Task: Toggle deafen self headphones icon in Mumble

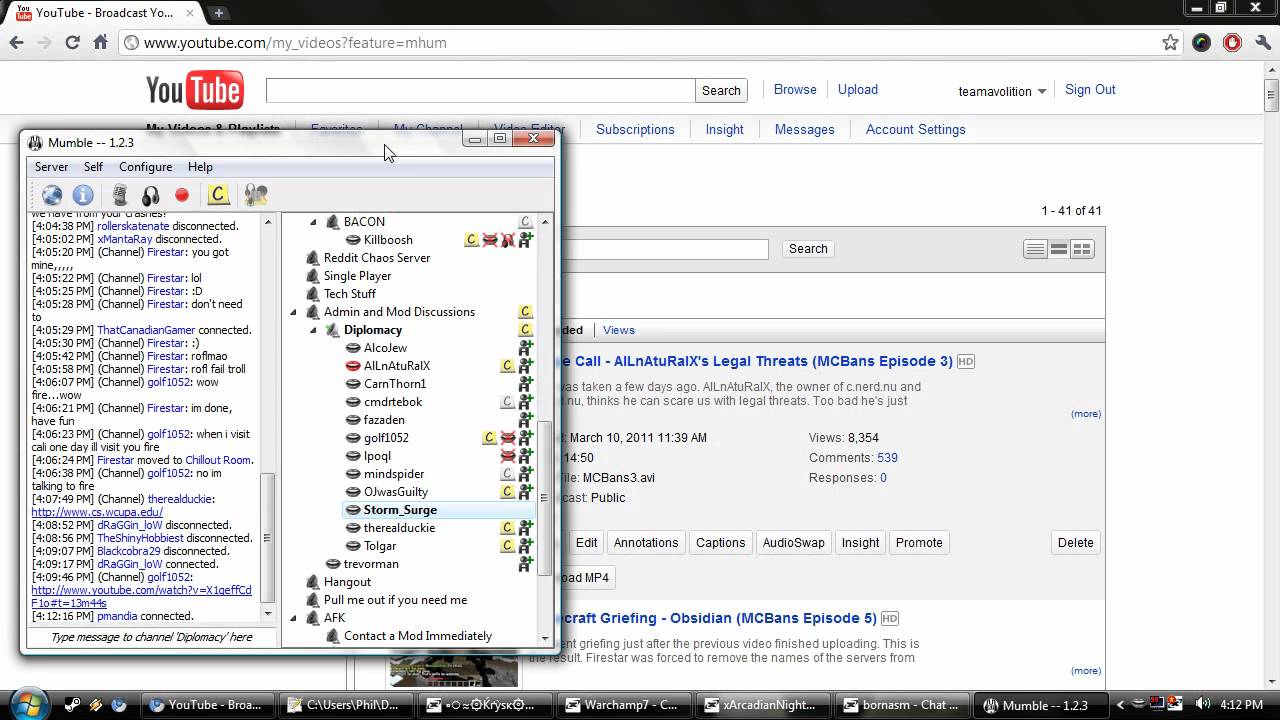Action: point(151,195)
